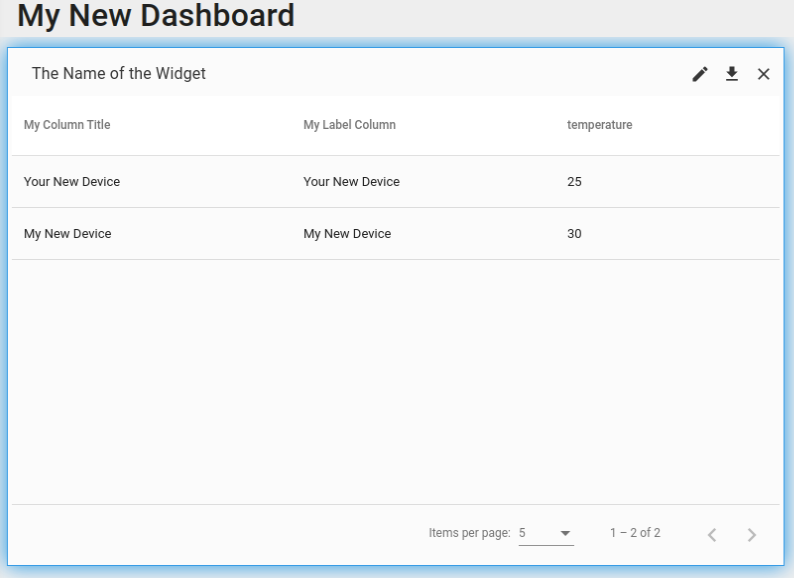Sort by My Label Column header
Image resolution: width=794 pixels, height=578 pixels.
pos(349,125)
